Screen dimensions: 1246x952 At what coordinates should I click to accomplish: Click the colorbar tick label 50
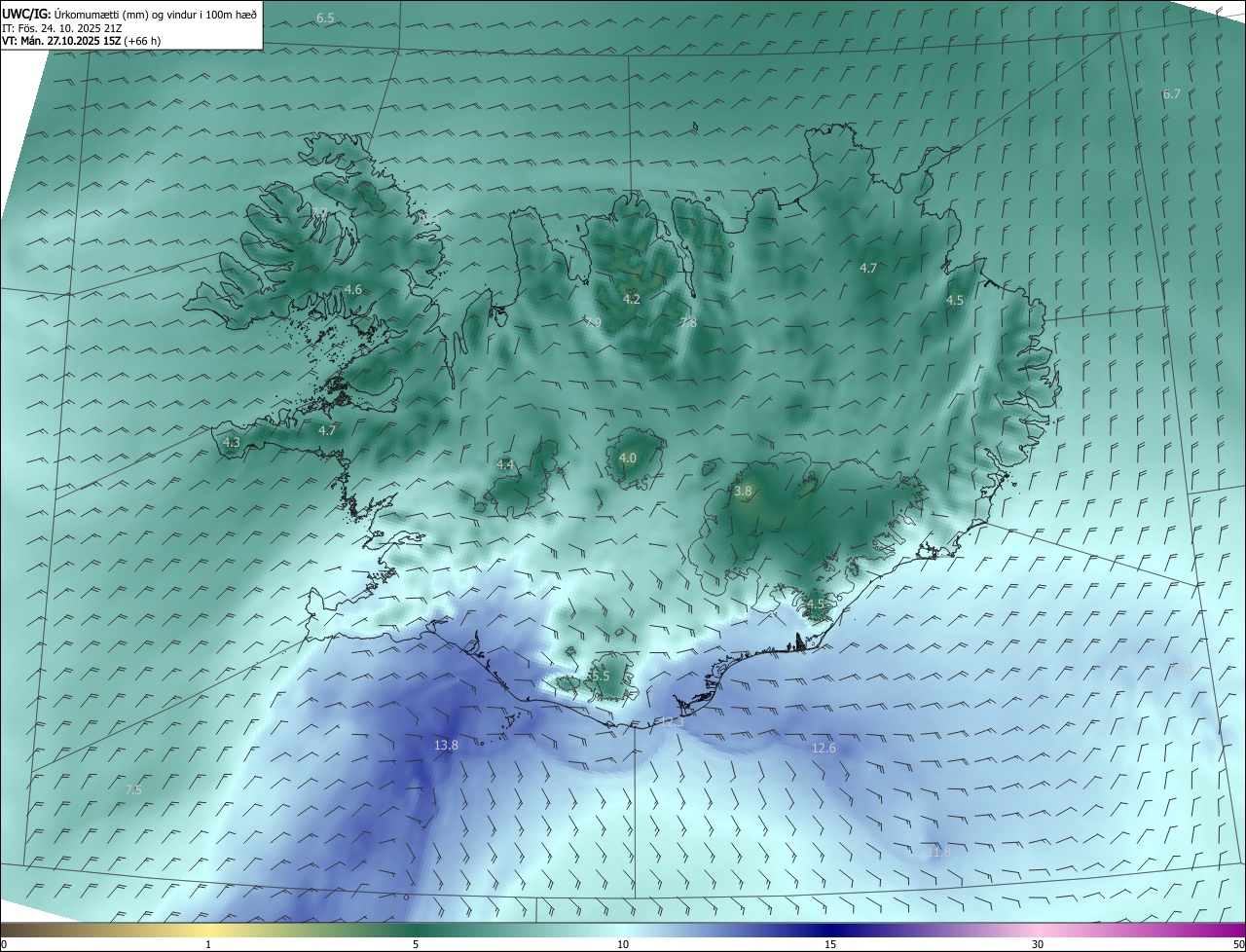point(1238,944)
